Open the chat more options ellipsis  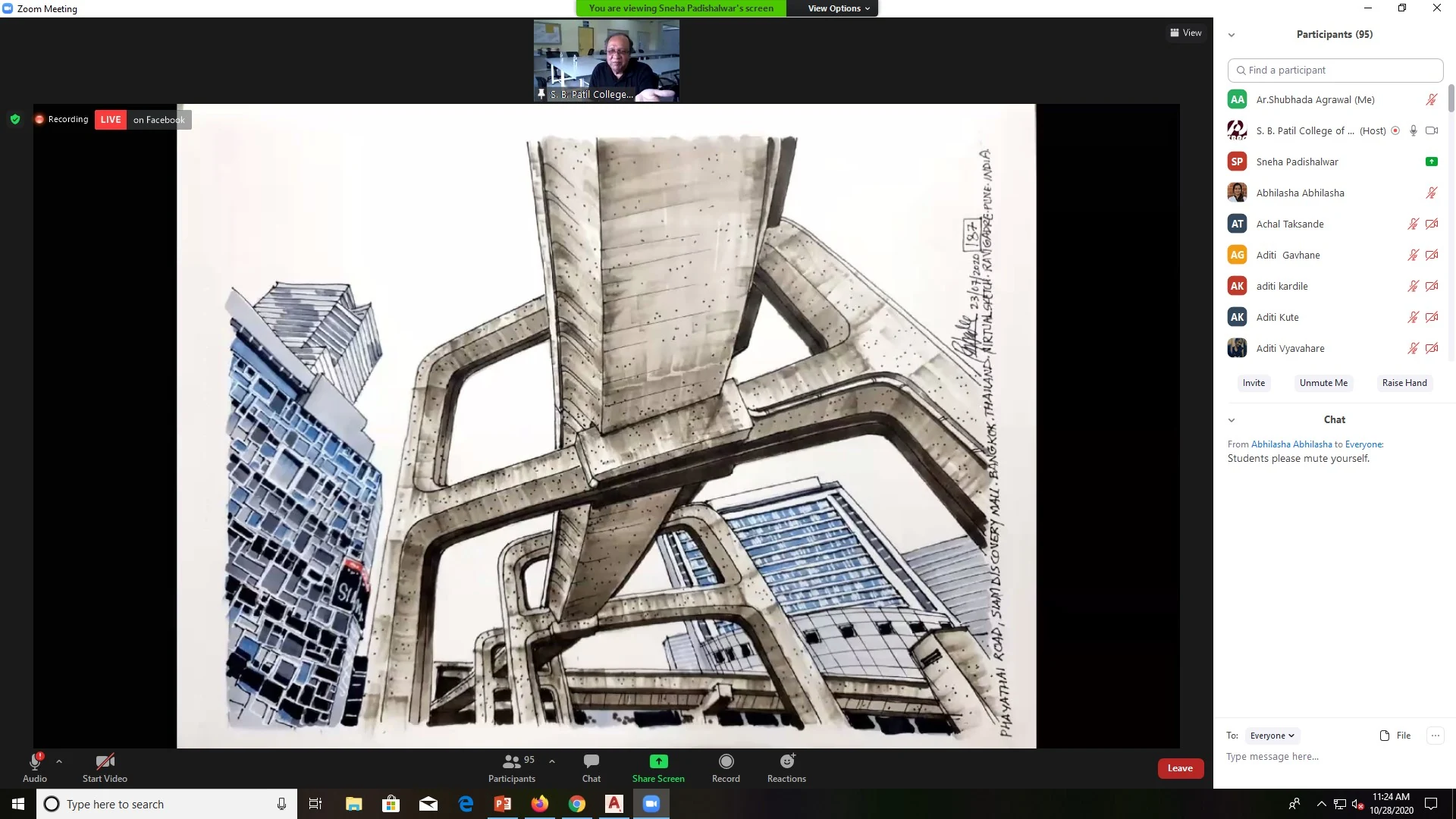[1435, 736]
